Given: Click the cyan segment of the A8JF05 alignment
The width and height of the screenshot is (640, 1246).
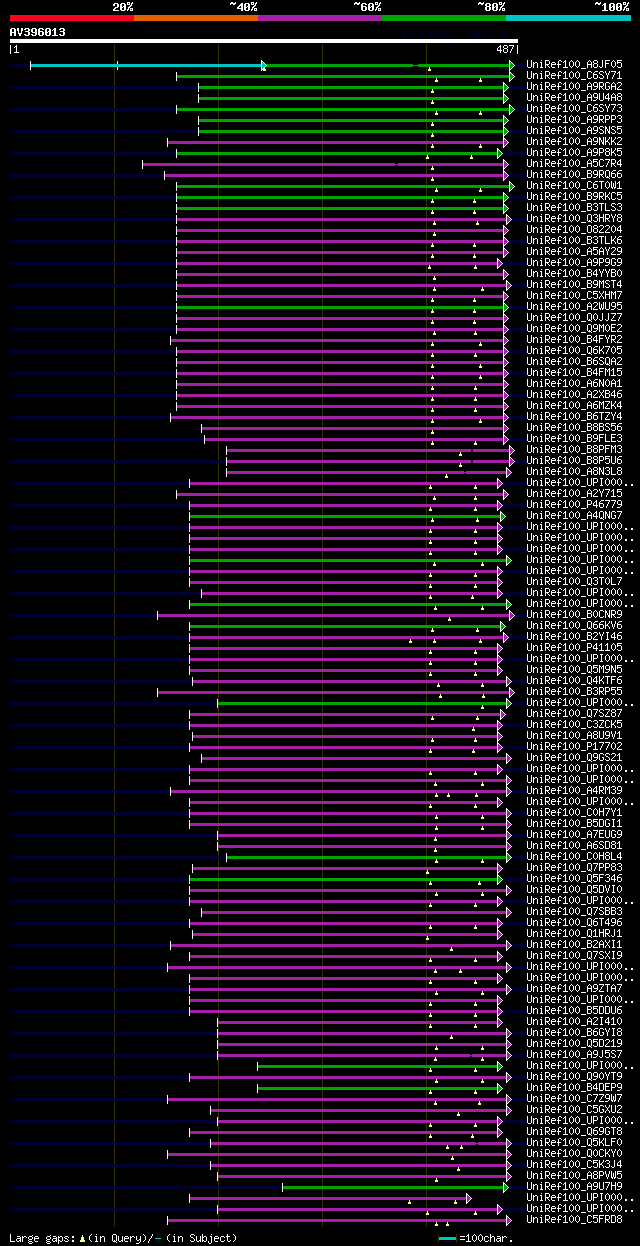Looking at the screenshot, I should pyautogui.click(x=147, y=65).
